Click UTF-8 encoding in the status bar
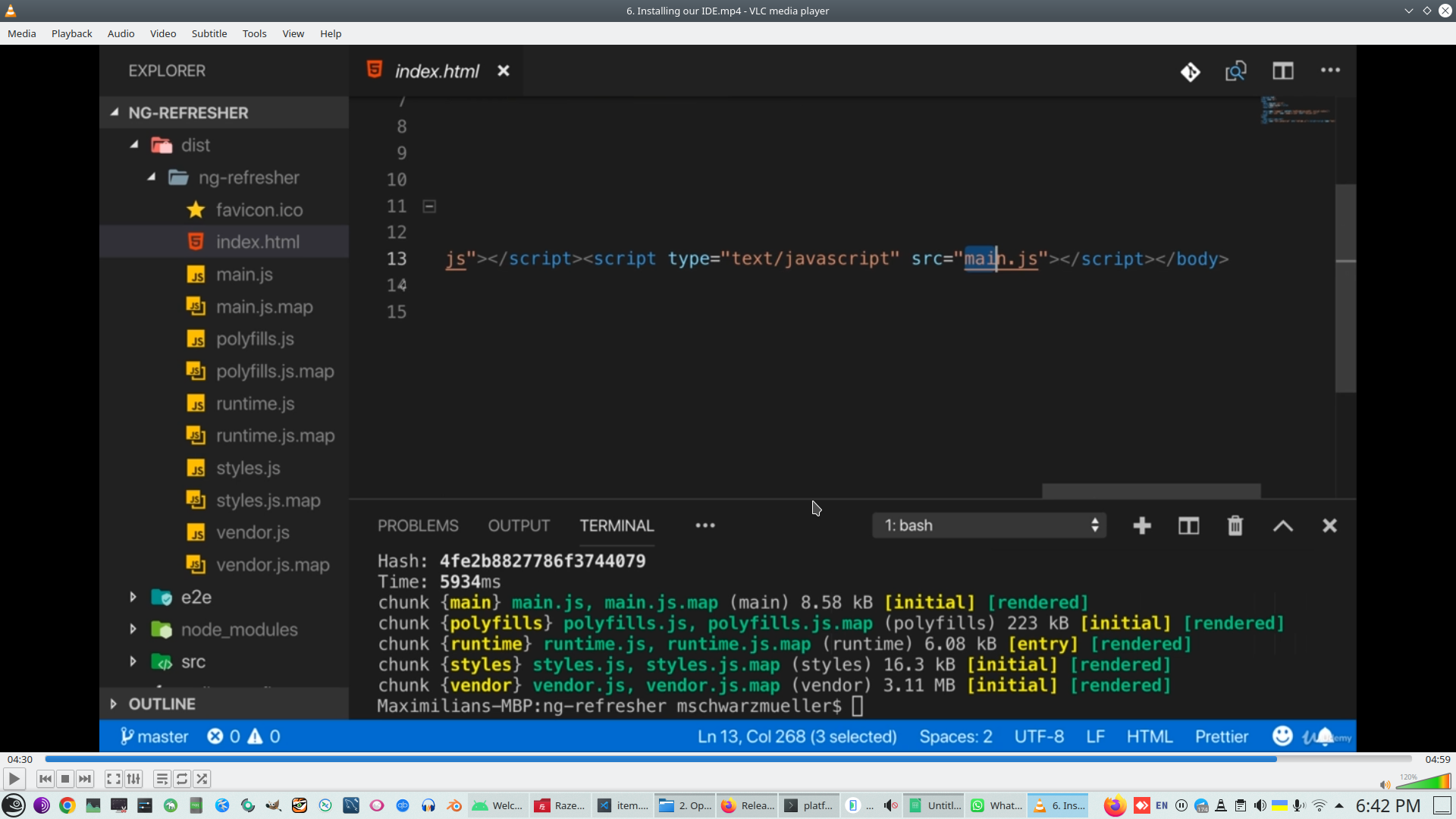 click(x=1038, y=736)
